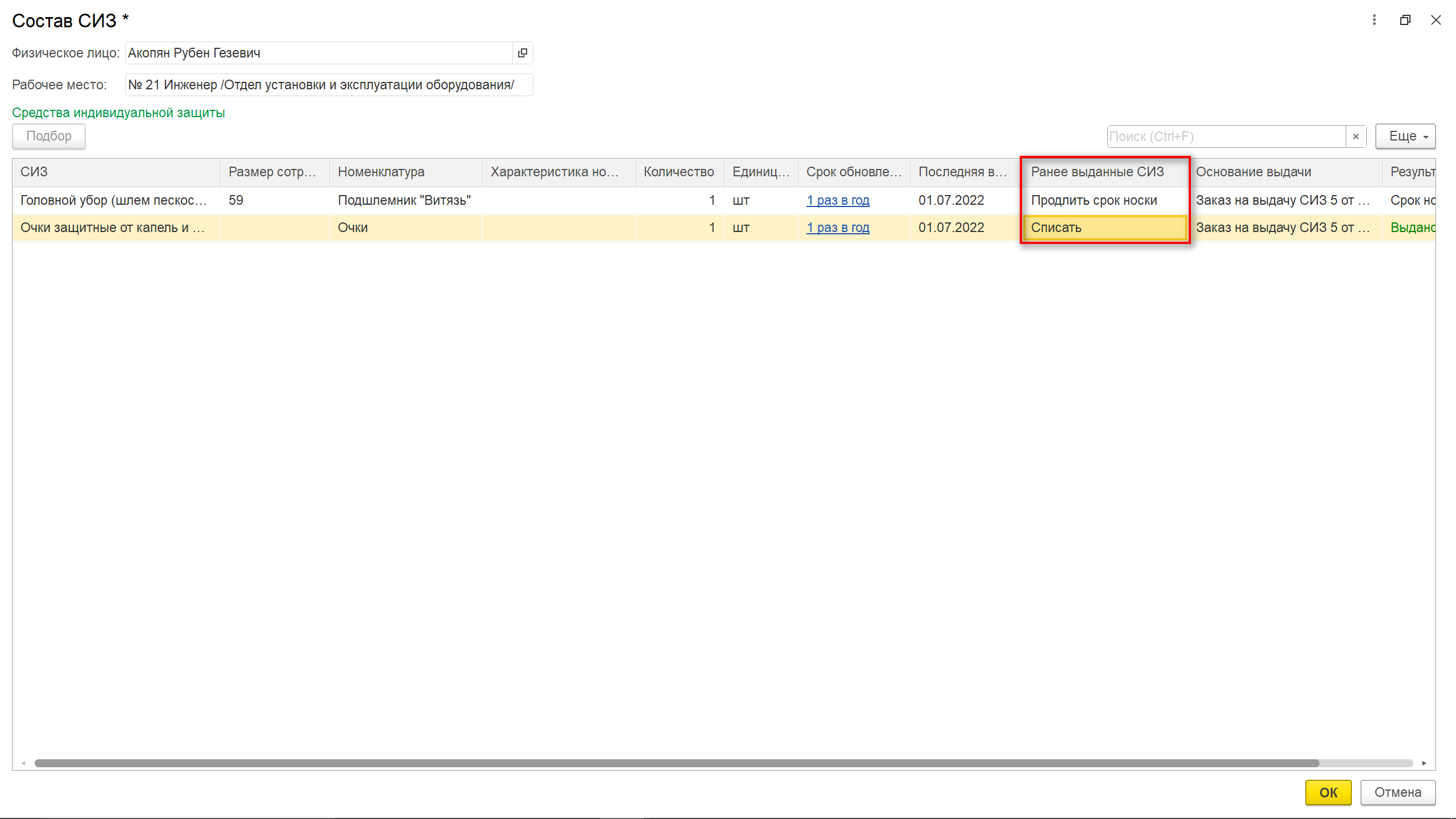Clear the search field with the x icon

tap(1356, 136)
